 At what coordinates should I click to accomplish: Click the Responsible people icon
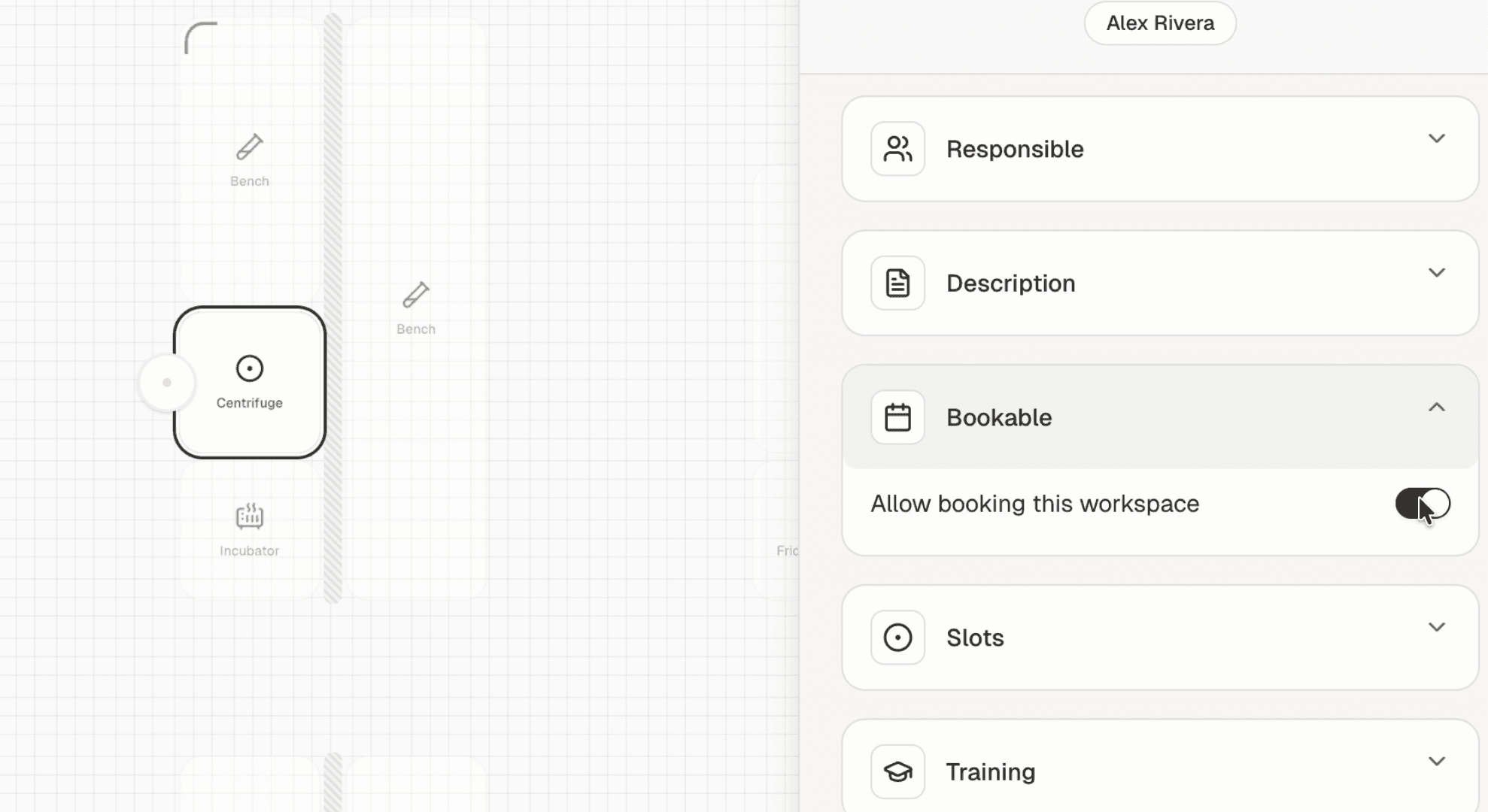(897, 148)
